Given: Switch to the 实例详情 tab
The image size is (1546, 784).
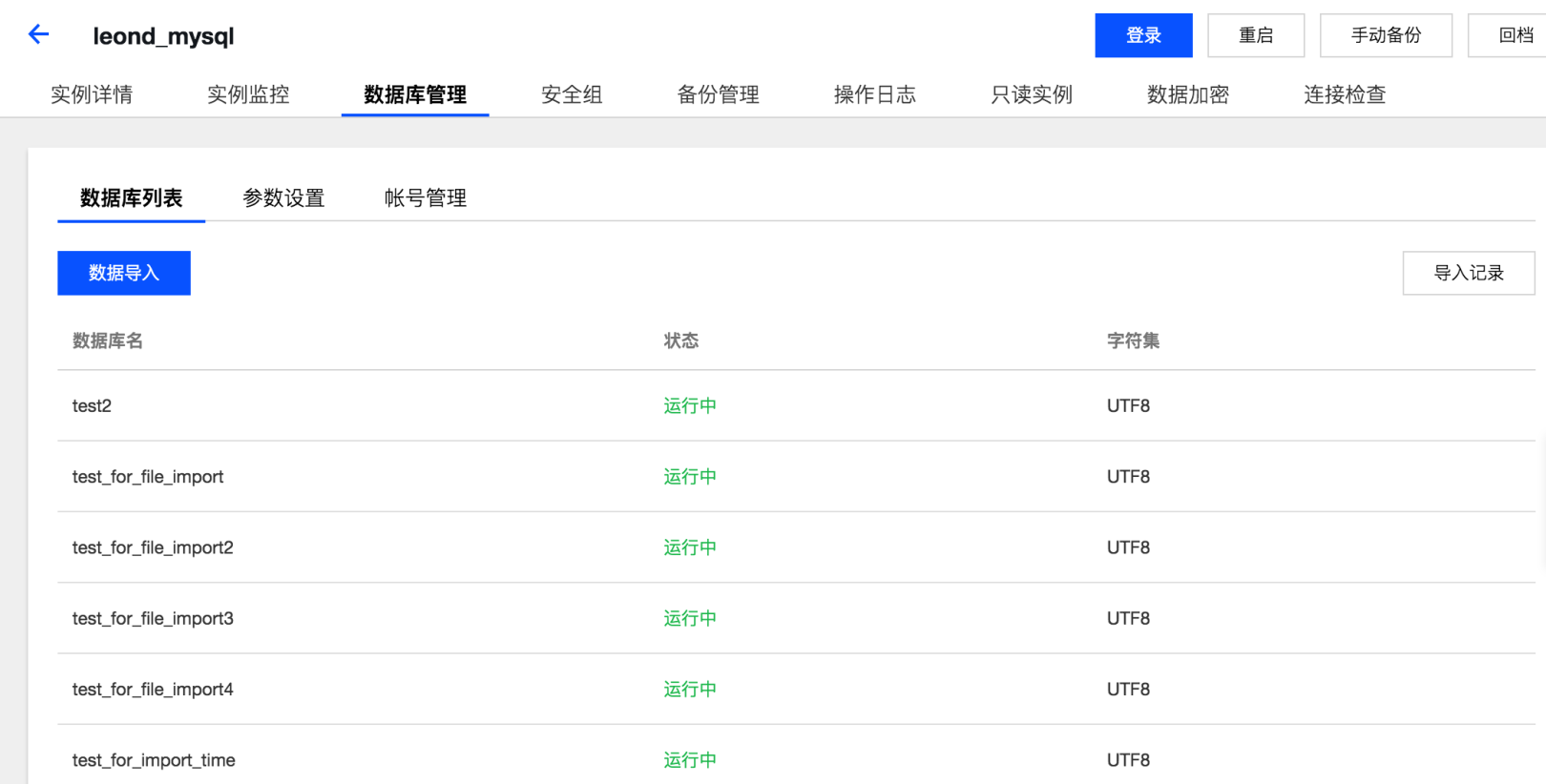Looking at the screenshot, I should 92,94.
